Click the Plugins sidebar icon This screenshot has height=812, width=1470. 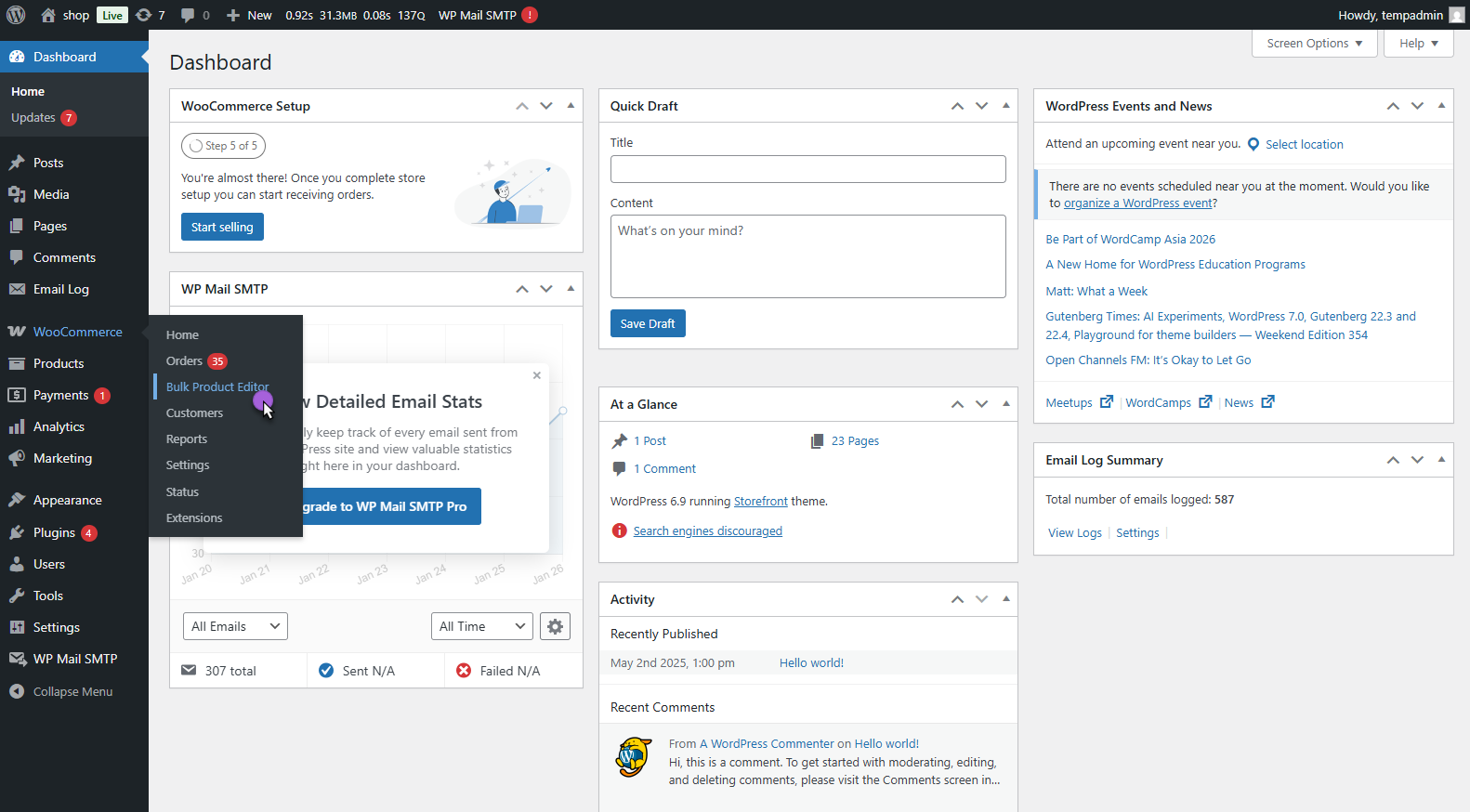(17, 532)
